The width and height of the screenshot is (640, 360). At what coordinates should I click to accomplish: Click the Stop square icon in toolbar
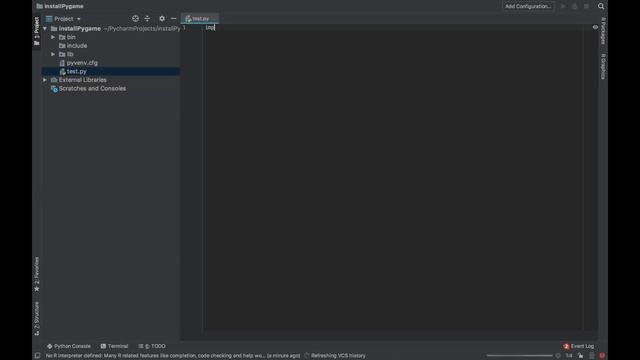pos(586,6)
